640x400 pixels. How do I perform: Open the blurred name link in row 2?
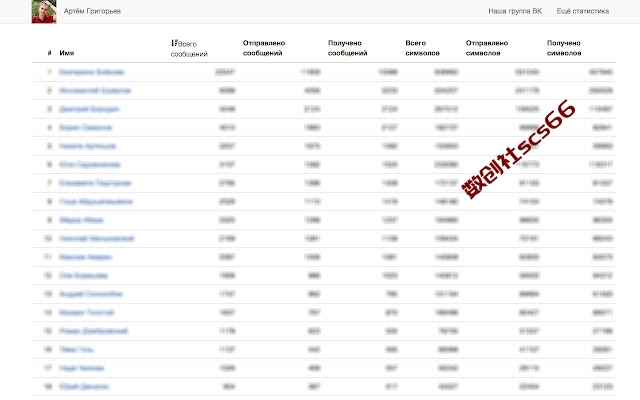point(95,91)
